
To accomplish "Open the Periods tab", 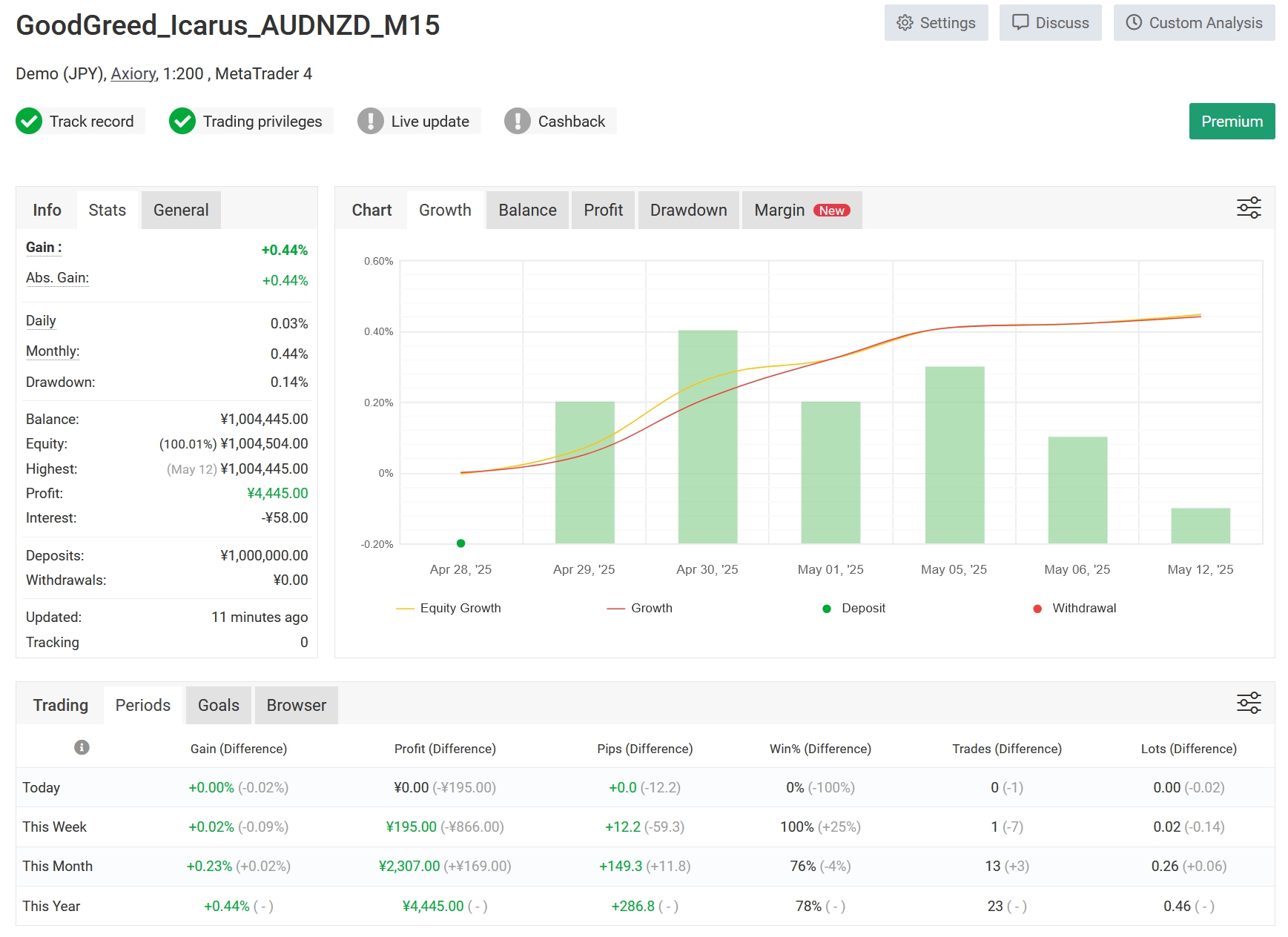I will [142, 706].
